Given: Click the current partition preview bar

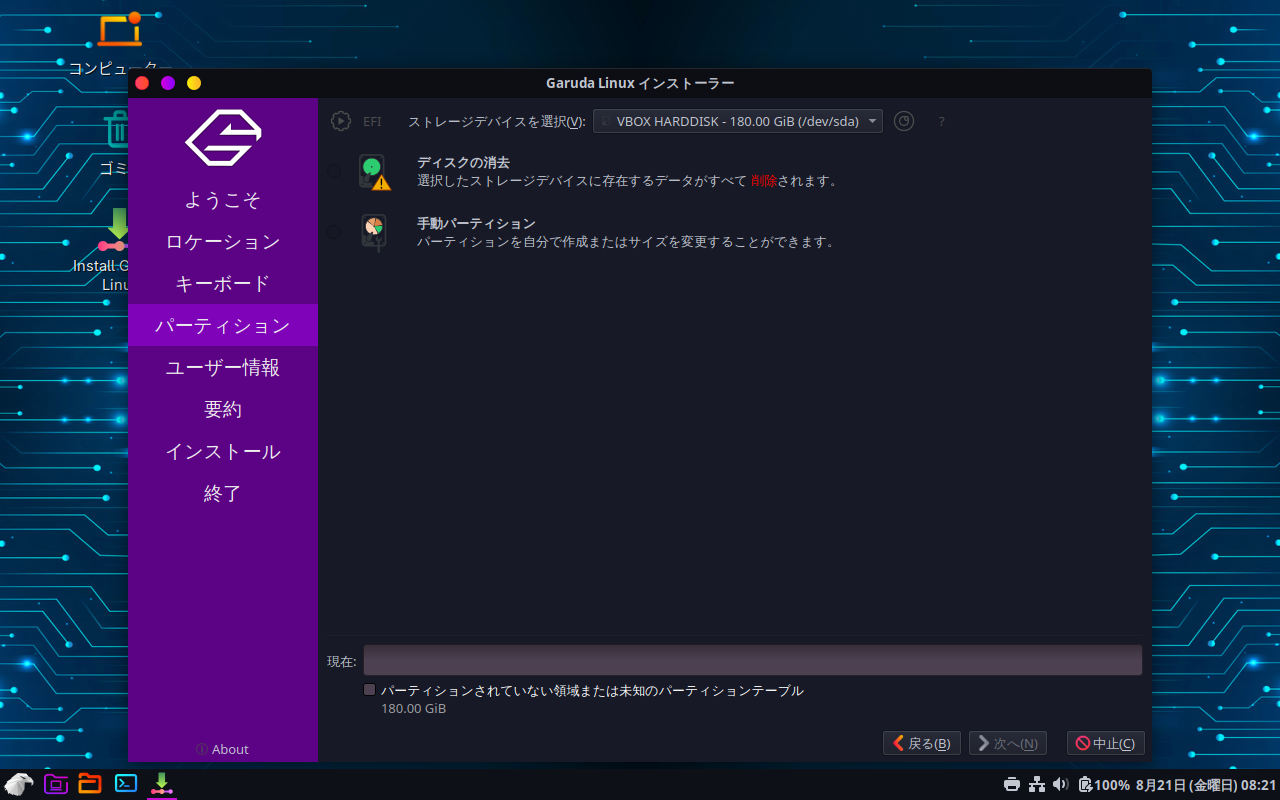Looking at the screenshot, I should [752, 660].
